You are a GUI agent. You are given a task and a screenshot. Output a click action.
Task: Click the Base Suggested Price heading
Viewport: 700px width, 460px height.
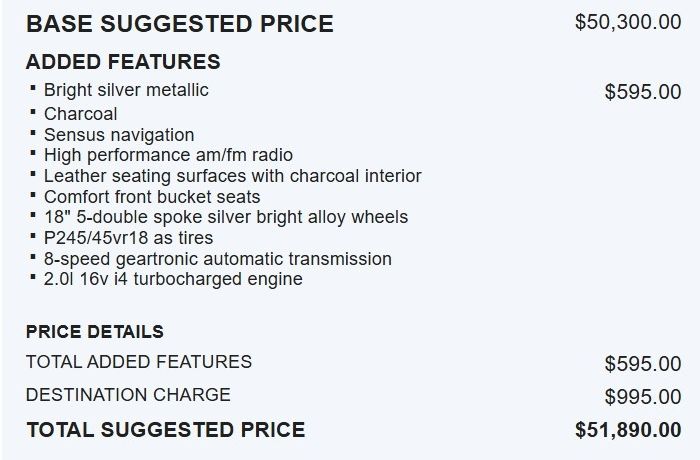click(180, 24)
